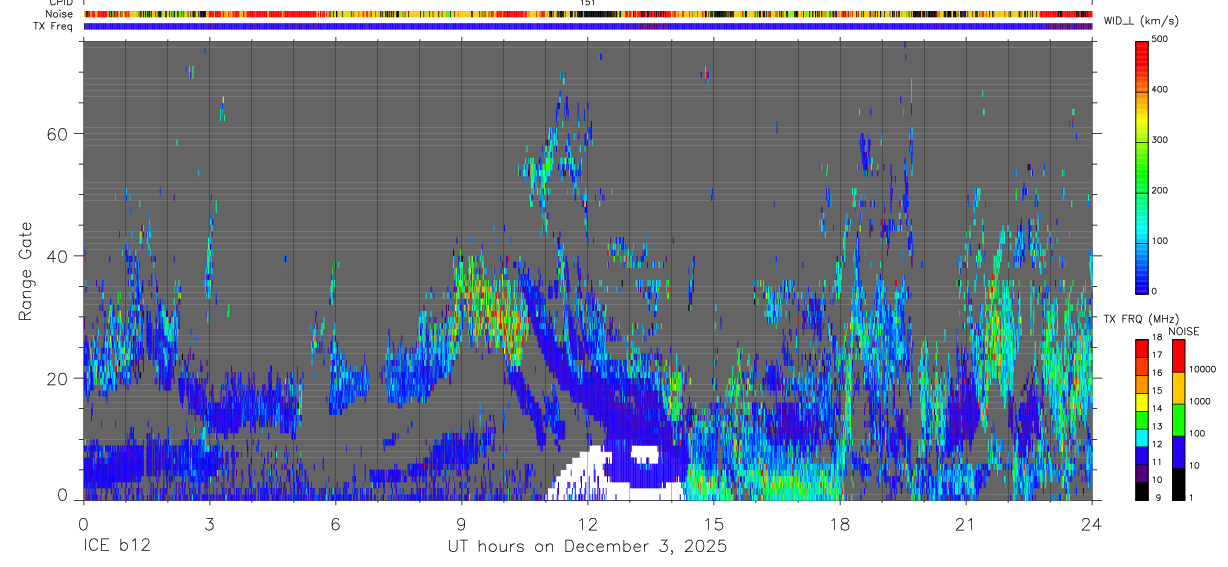Pick the green swatch in NOISE legend

tap(1179, 420)
